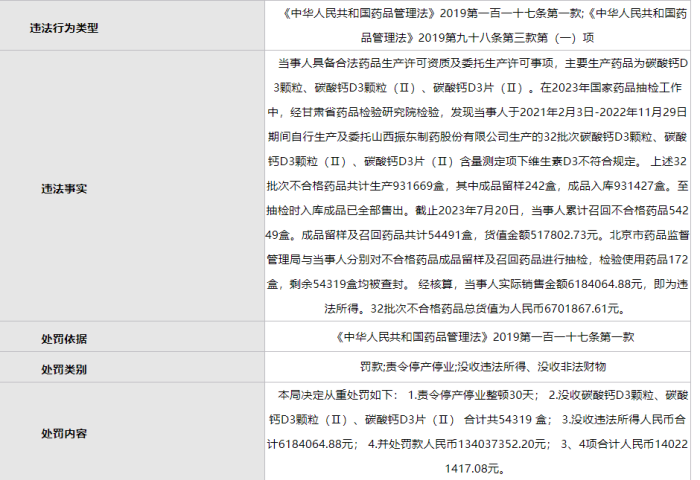
Task: Click the text 含量测定项下维生素D3不符合规定
Action: click(549, 161)
